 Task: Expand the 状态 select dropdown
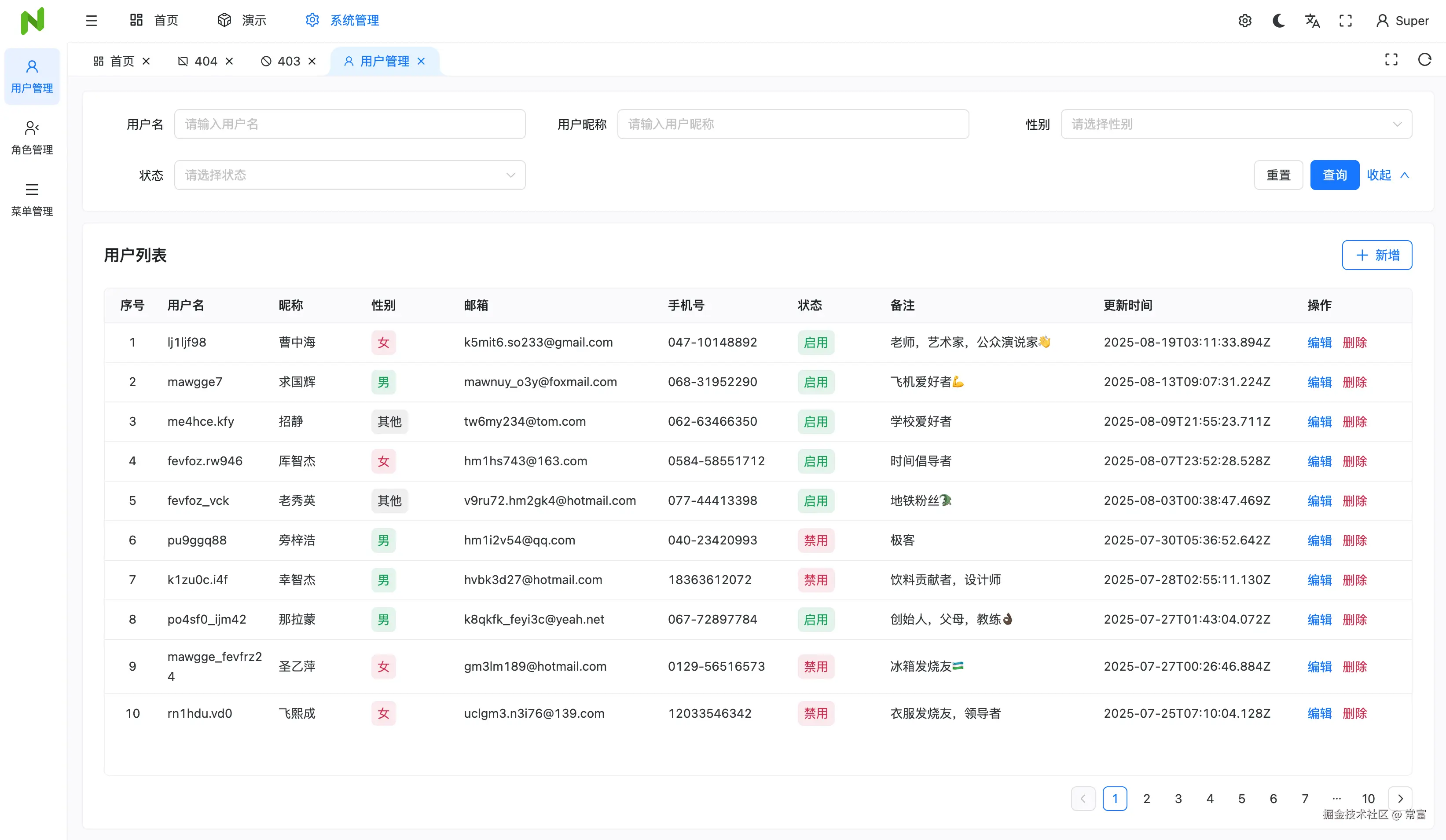point(349,175)
